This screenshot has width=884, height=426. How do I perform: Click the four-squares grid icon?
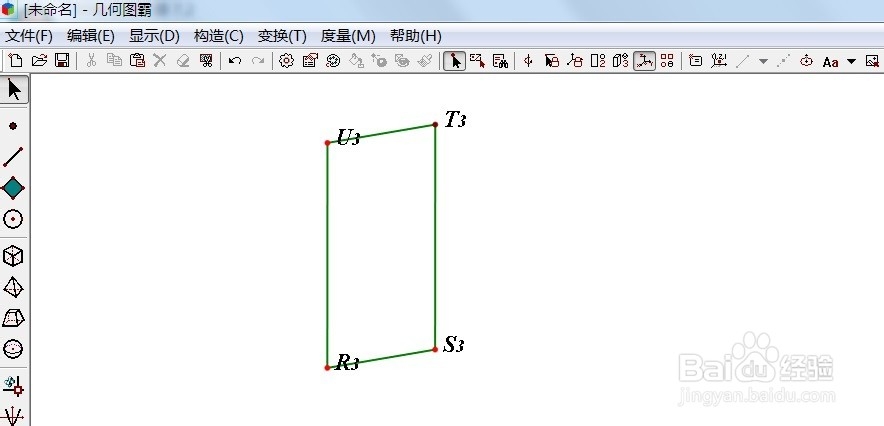click(x=668, y=60)
